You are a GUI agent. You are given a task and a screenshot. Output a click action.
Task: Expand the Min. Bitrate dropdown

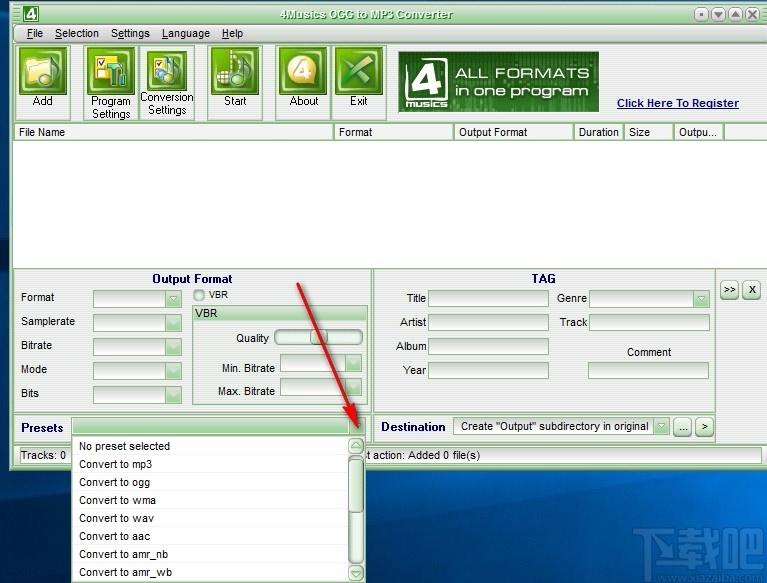point(353,363)
